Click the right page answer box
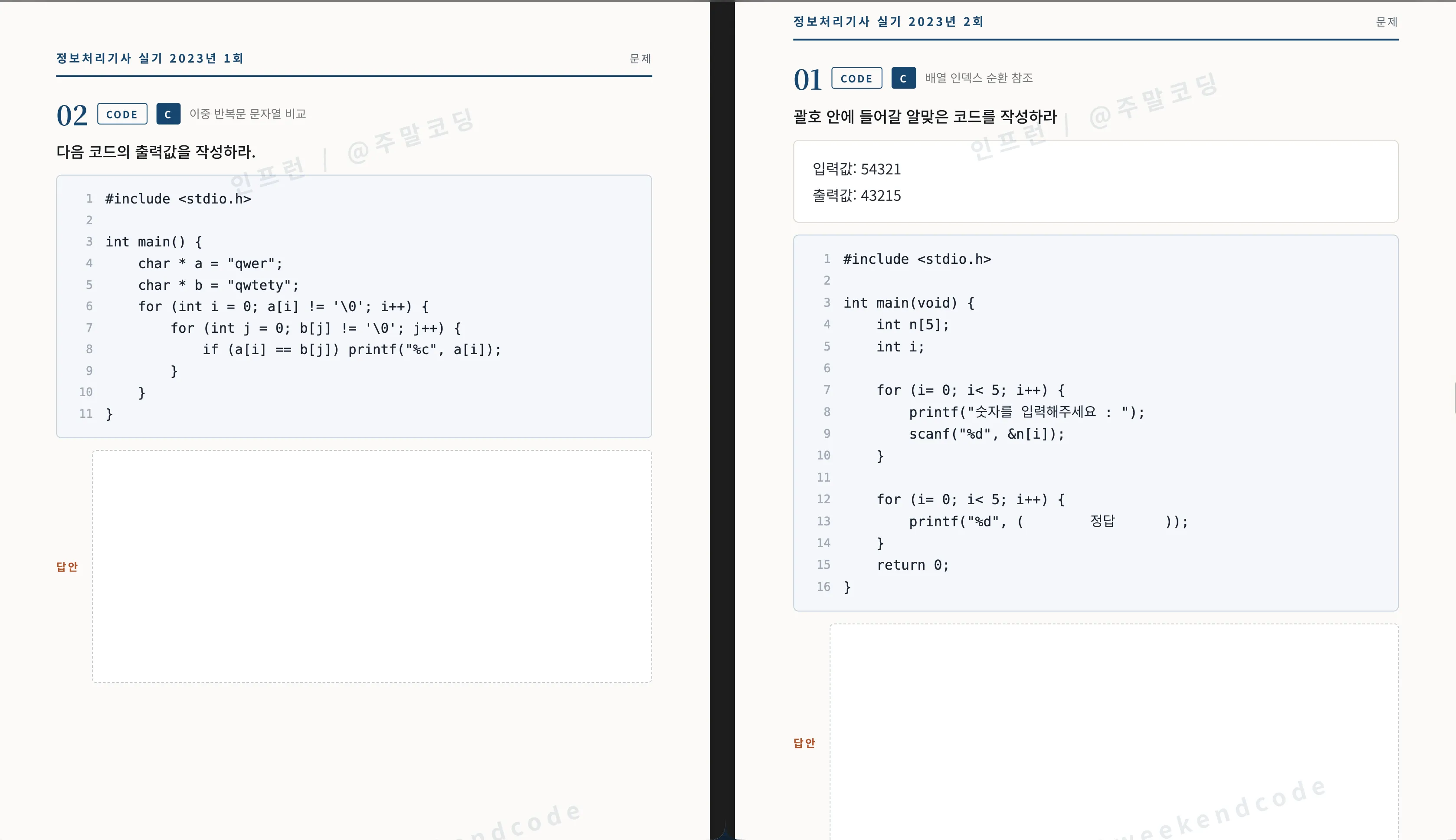 1114,732
